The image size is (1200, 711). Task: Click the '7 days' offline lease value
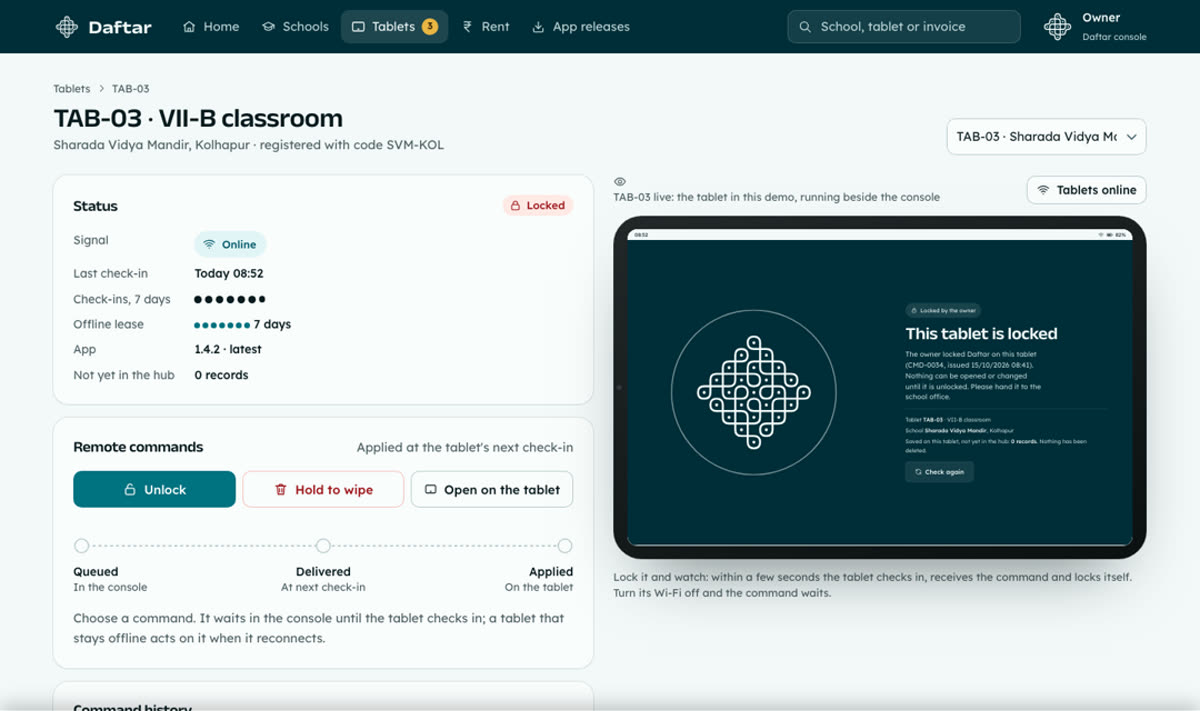click(x=272, y=325)
